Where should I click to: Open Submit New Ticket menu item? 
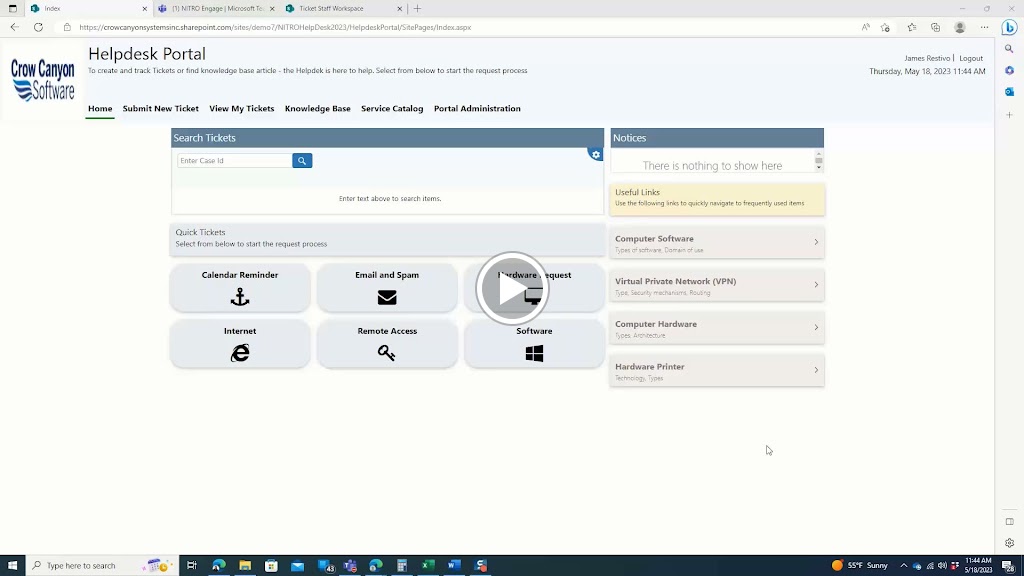(x=161, y=108)
